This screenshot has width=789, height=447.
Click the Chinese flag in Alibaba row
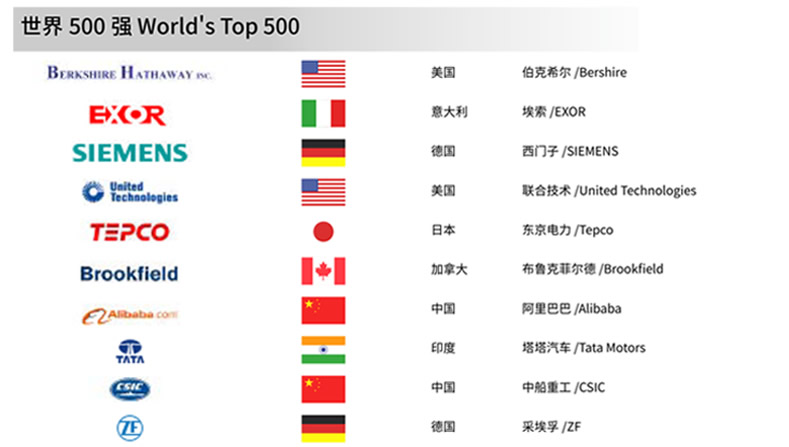tap(323, 310)
